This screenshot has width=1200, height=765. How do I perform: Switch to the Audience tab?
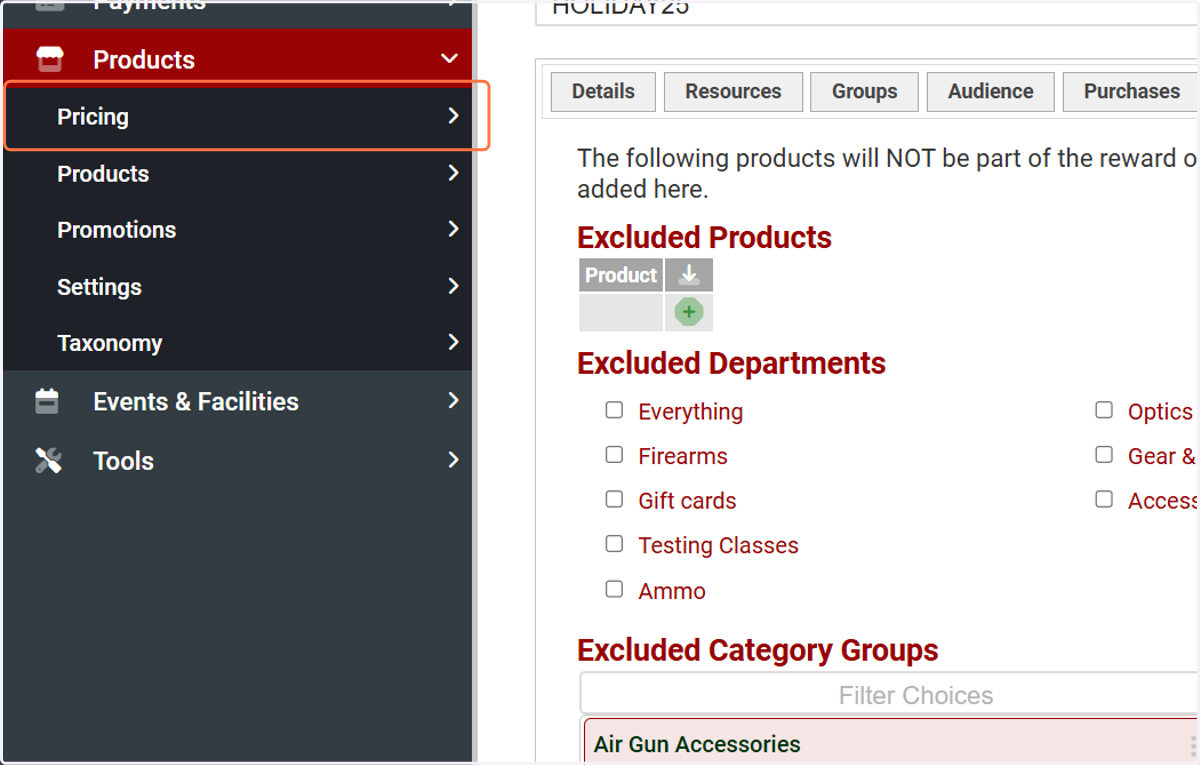tap(990, 91)
